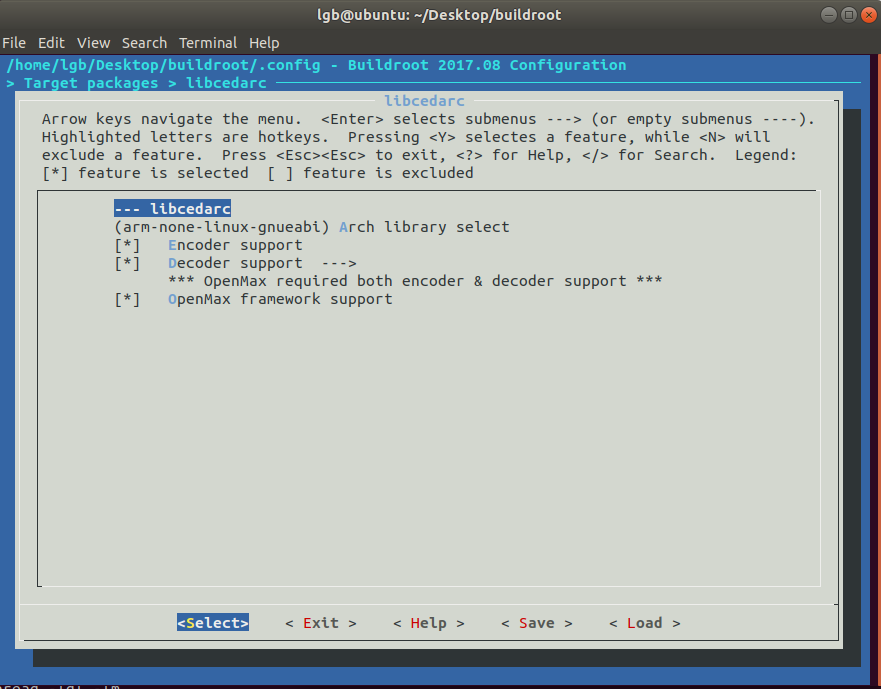
Task: Maximize the terminal window
Action: click(848, 15)
